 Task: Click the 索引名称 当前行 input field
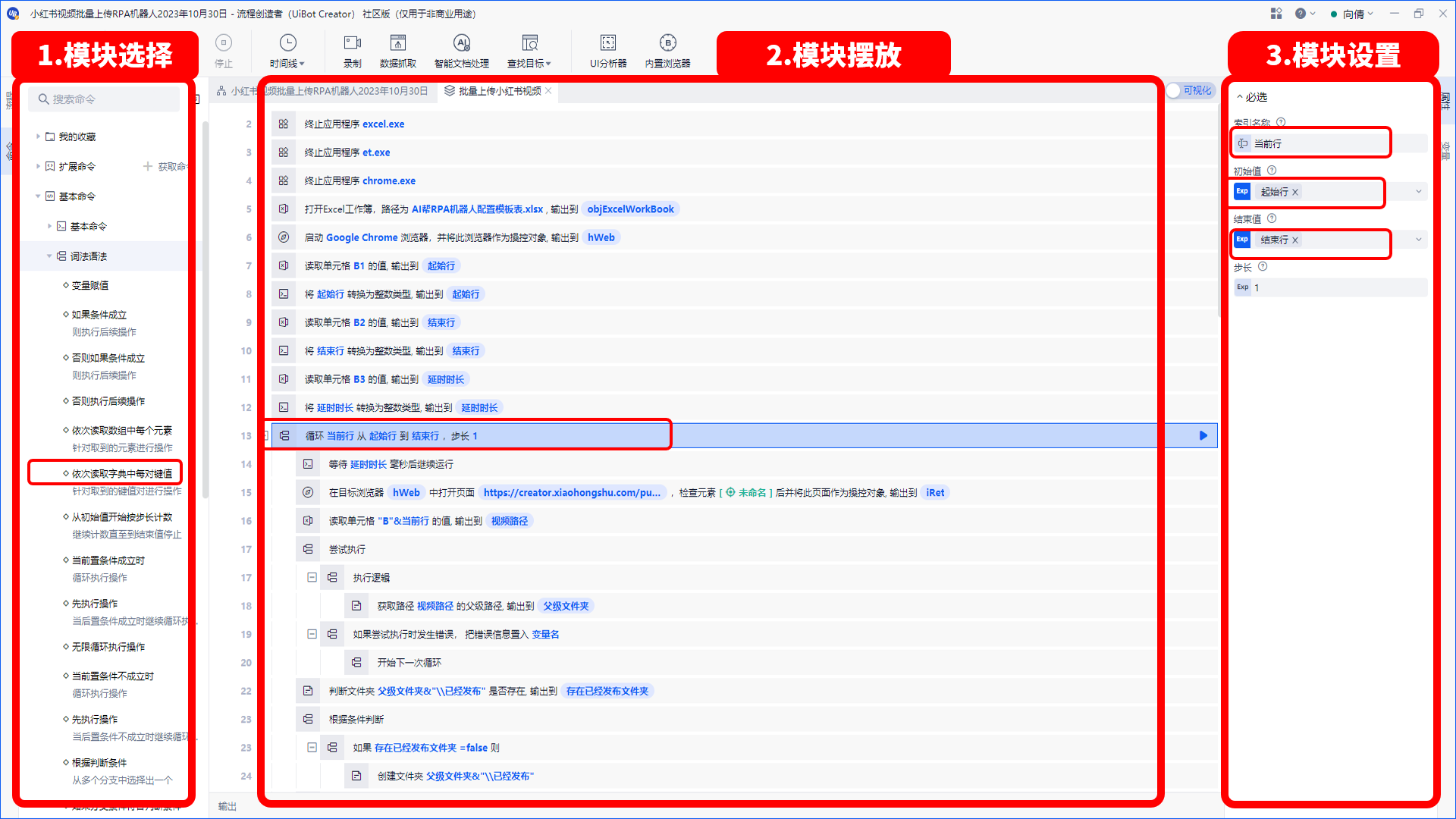(x=1330, y=143)
